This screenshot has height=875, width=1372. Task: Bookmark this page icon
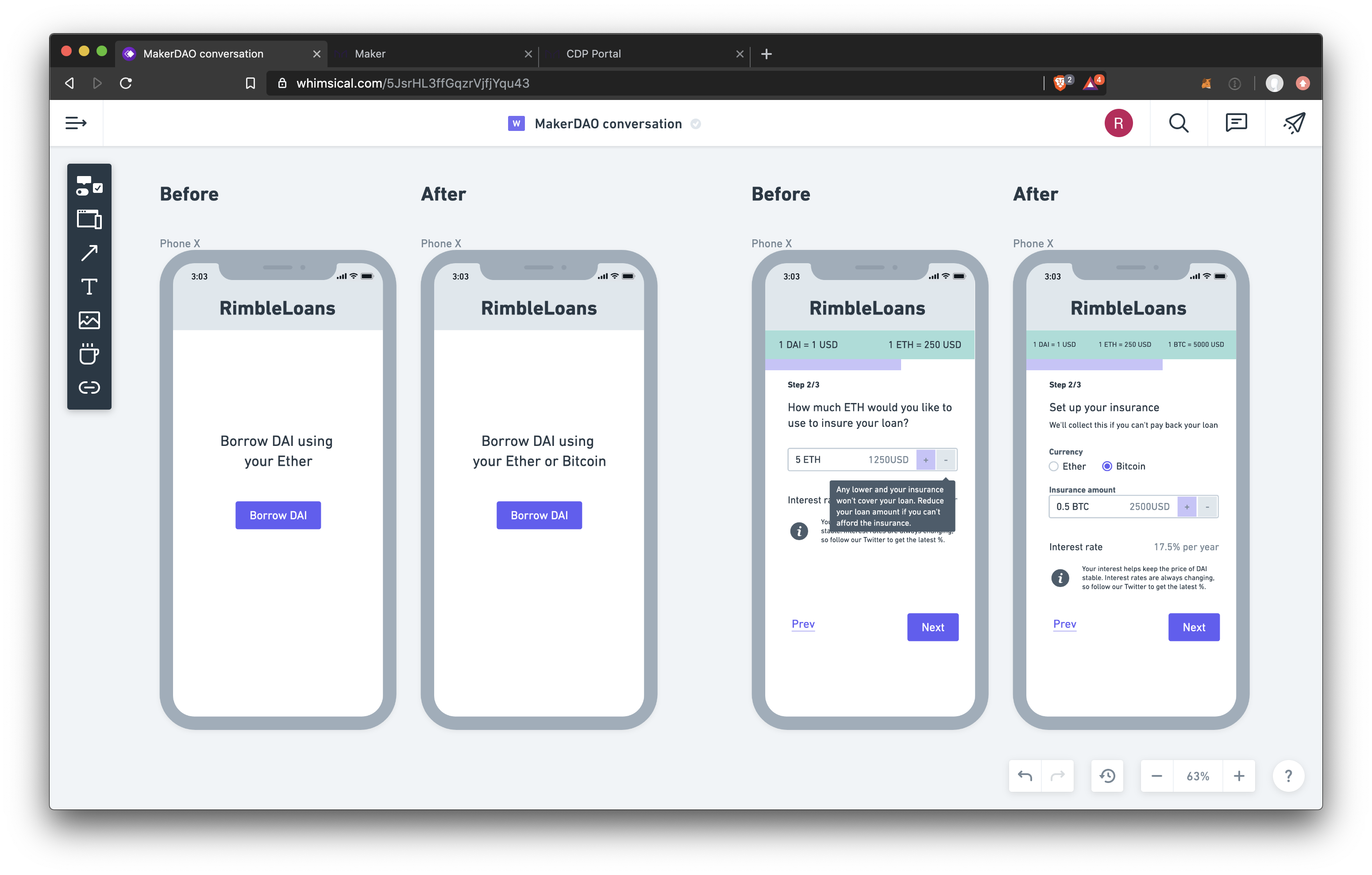pyautogui.click(x=250, y=83)
